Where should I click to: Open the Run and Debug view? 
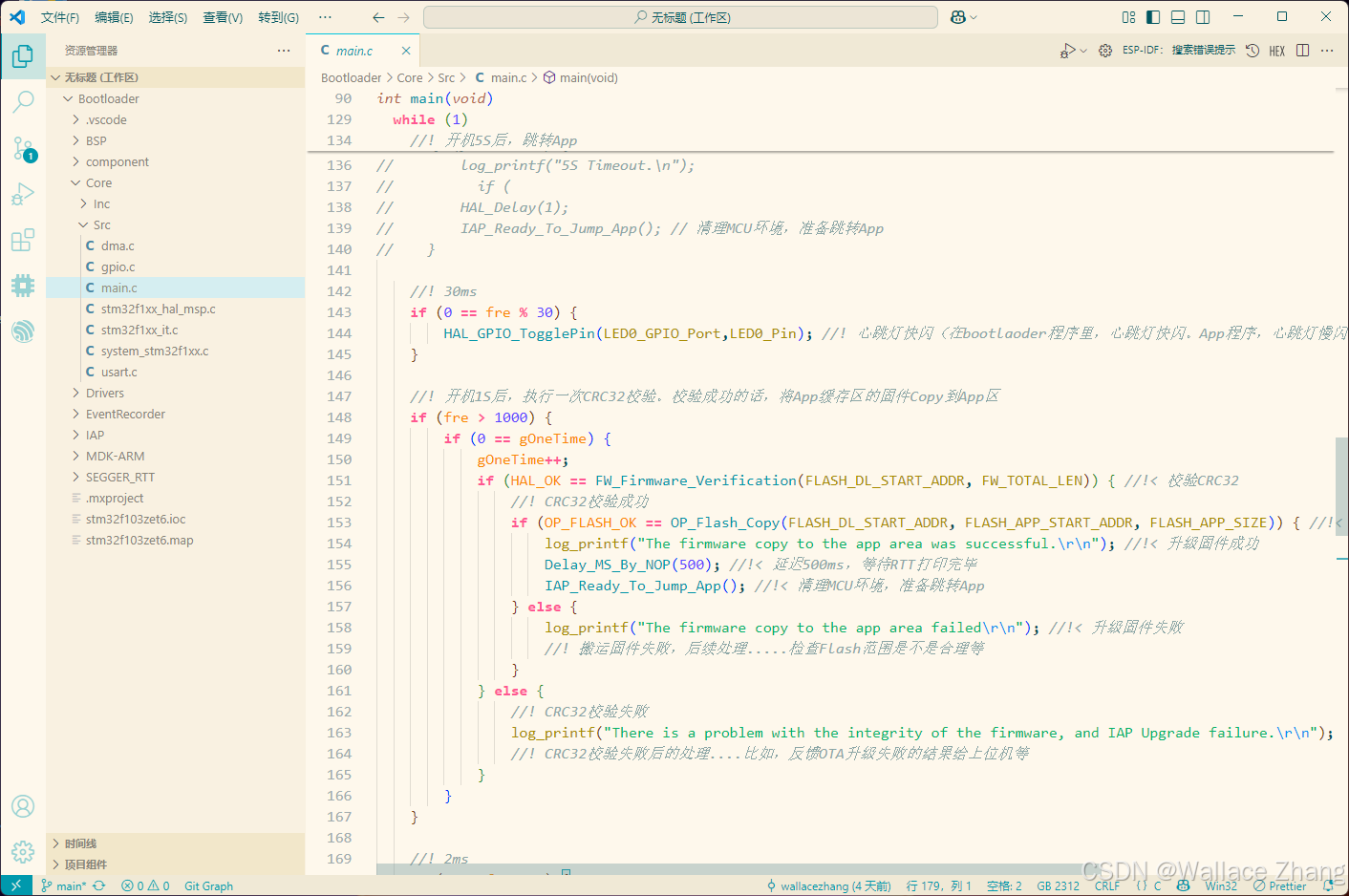pos(23,195)
